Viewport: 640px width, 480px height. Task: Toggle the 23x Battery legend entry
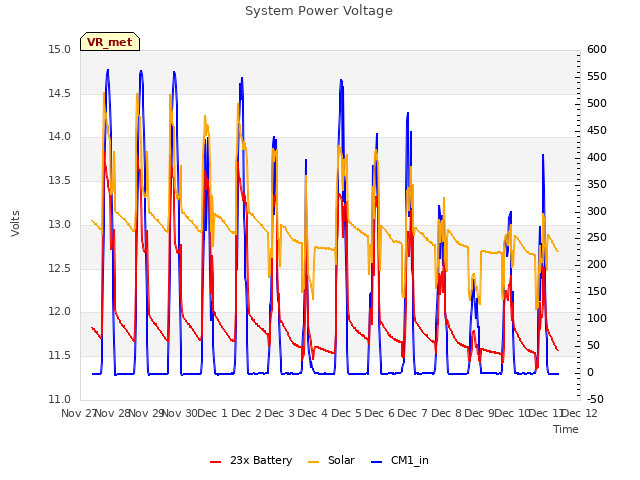pos(251,460)
